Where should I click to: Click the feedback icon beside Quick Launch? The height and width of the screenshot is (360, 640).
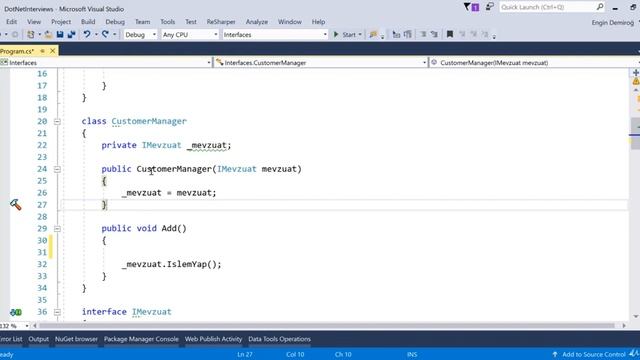(x=489, y=7)
